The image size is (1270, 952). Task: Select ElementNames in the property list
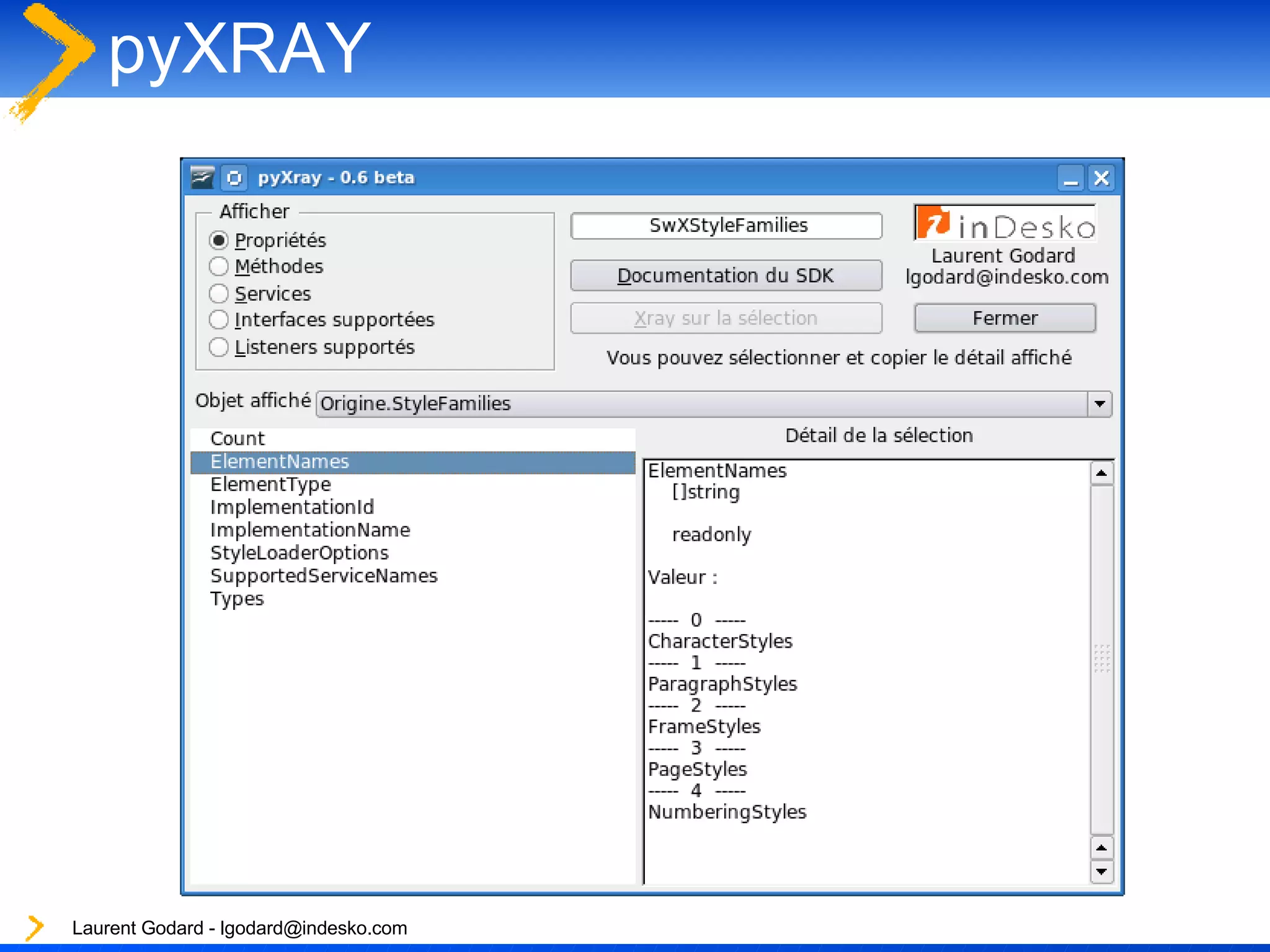pos(413,462)
